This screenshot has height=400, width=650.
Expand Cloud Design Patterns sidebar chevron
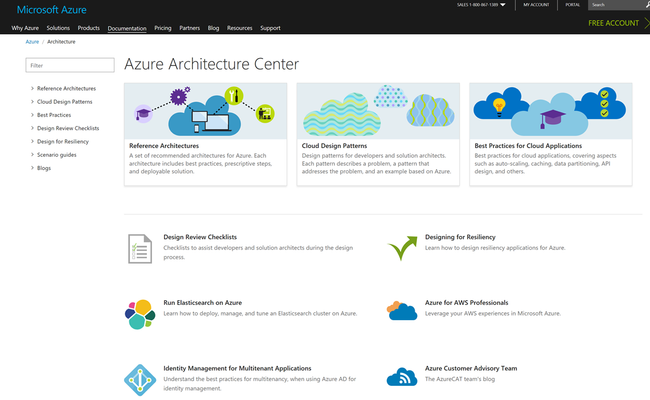point(32,102)
